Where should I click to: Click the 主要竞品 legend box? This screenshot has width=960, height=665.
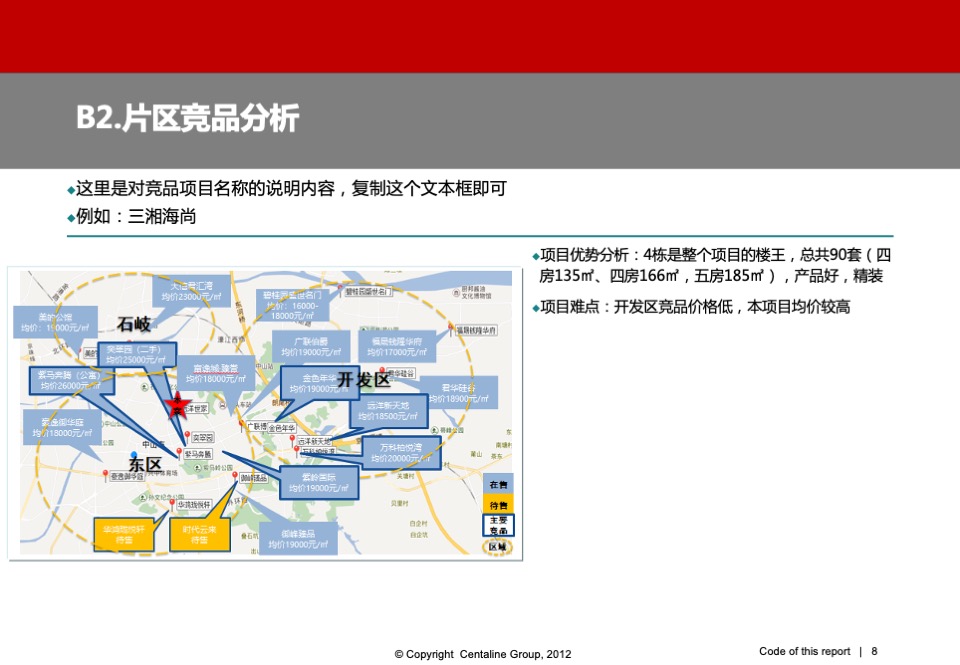pyautogui.click(x=499, y=525)
